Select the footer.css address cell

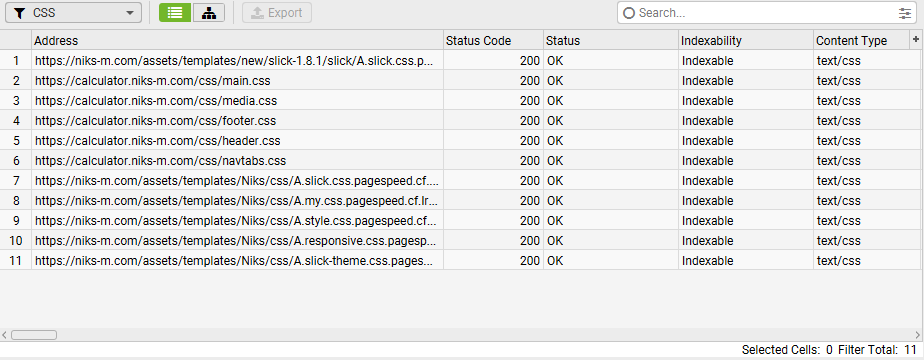[x=237, y=121]
